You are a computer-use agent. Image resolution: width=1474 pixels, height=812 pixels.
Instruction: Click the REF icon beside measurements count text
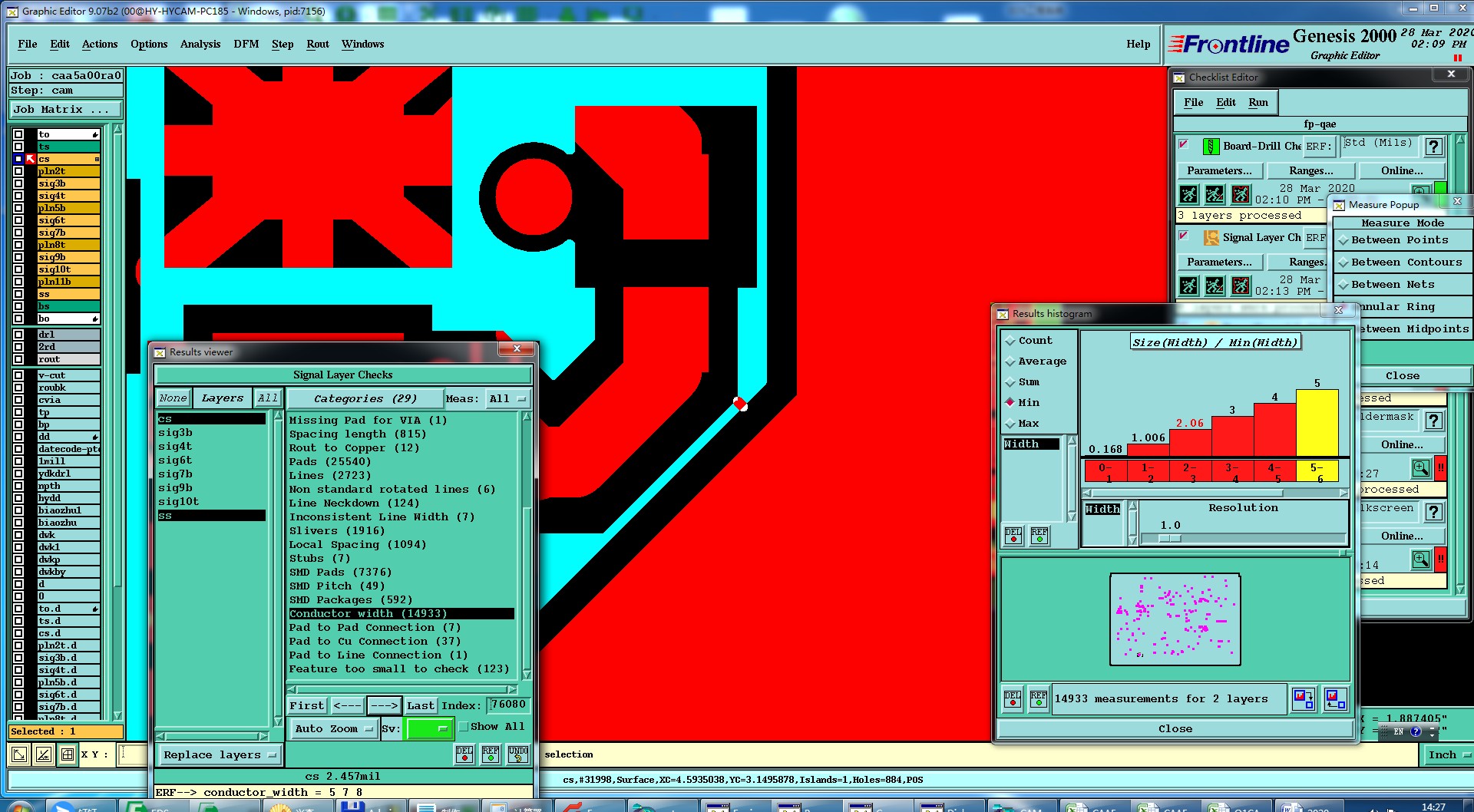[x=1039, y=699]
